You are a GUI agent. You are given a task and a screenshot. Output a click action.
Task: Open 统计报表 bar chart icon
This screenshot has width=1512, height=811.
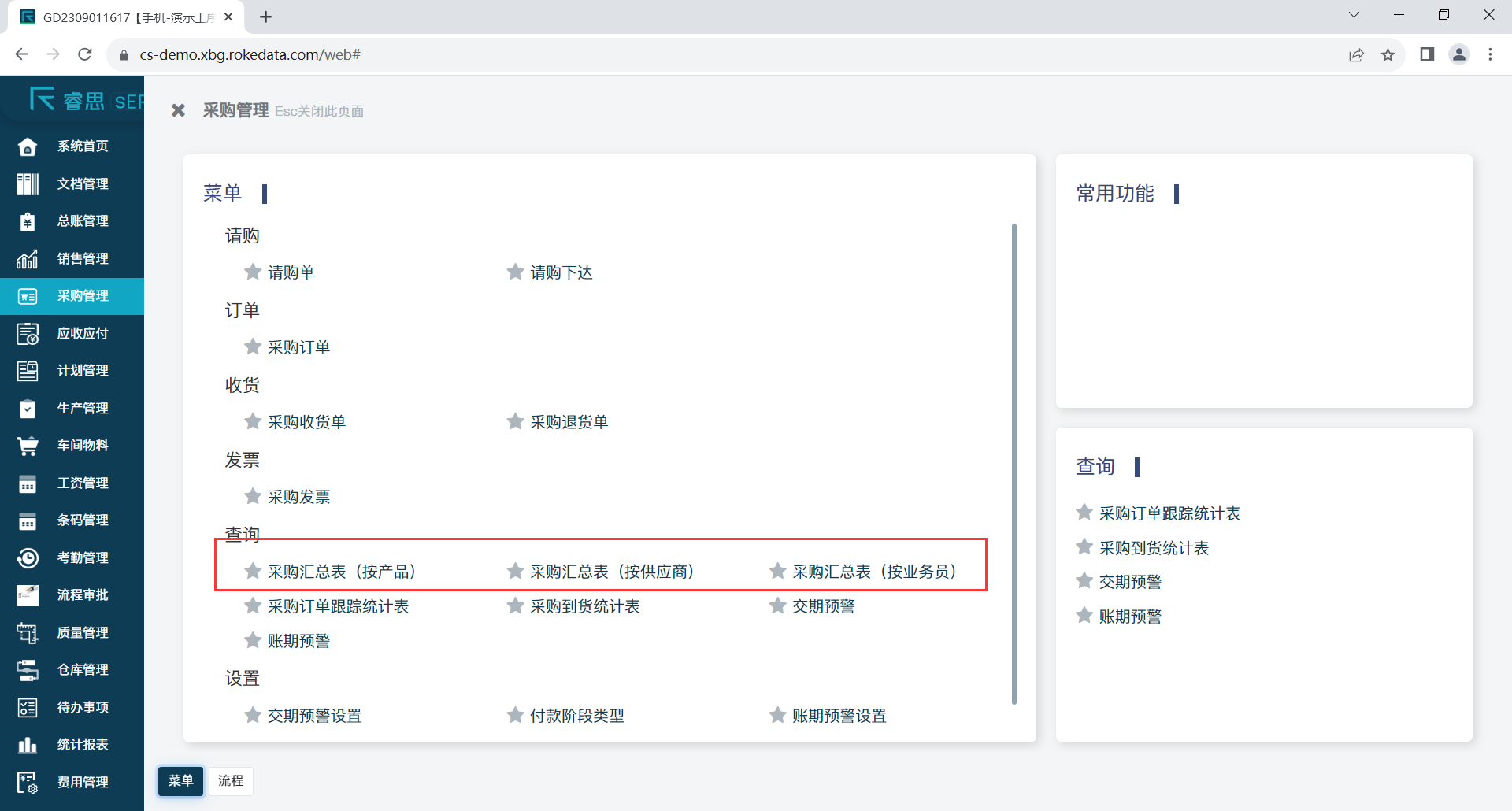[x=28, y=745]
